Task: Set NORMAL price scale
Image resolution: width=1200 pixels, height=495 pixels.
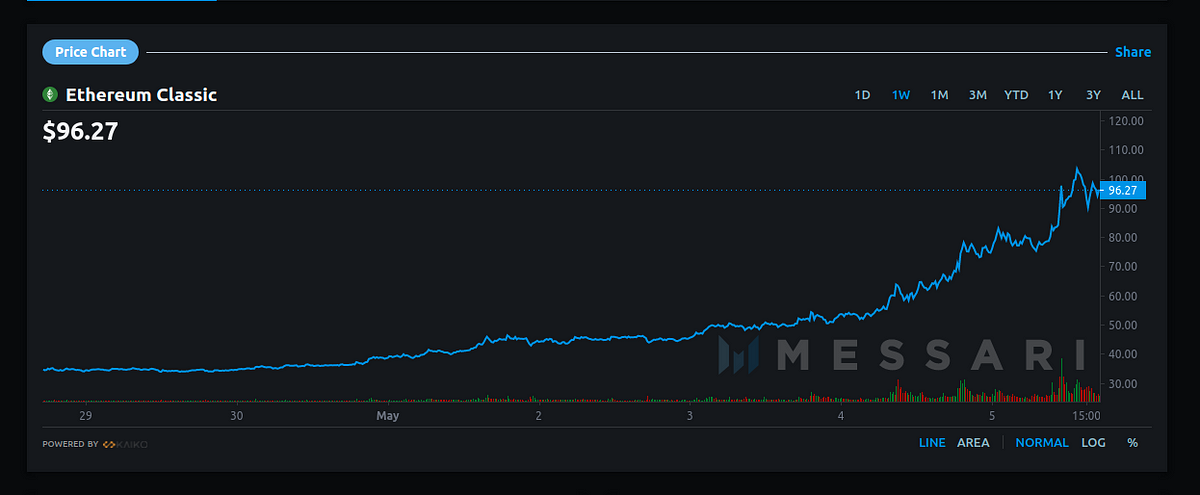Action: point(1042,443)
